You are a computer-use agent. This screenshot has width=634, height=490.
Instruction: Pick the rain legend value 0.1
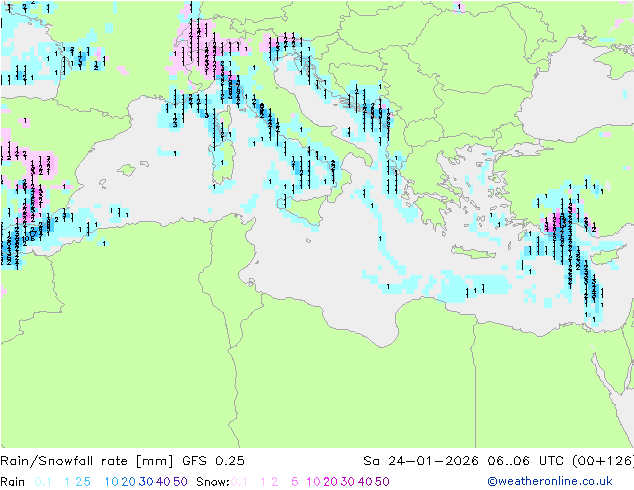(x=43, y=482)
